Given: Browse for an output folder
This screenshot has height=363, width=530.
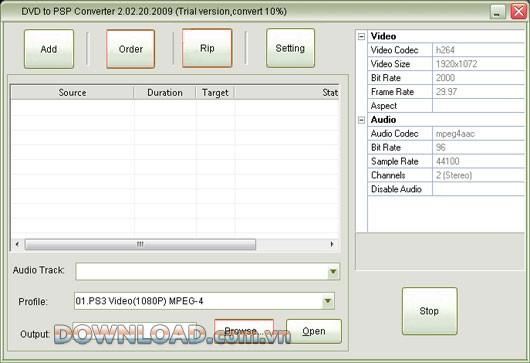Looking at the screenshot, I should coord(244,331).
